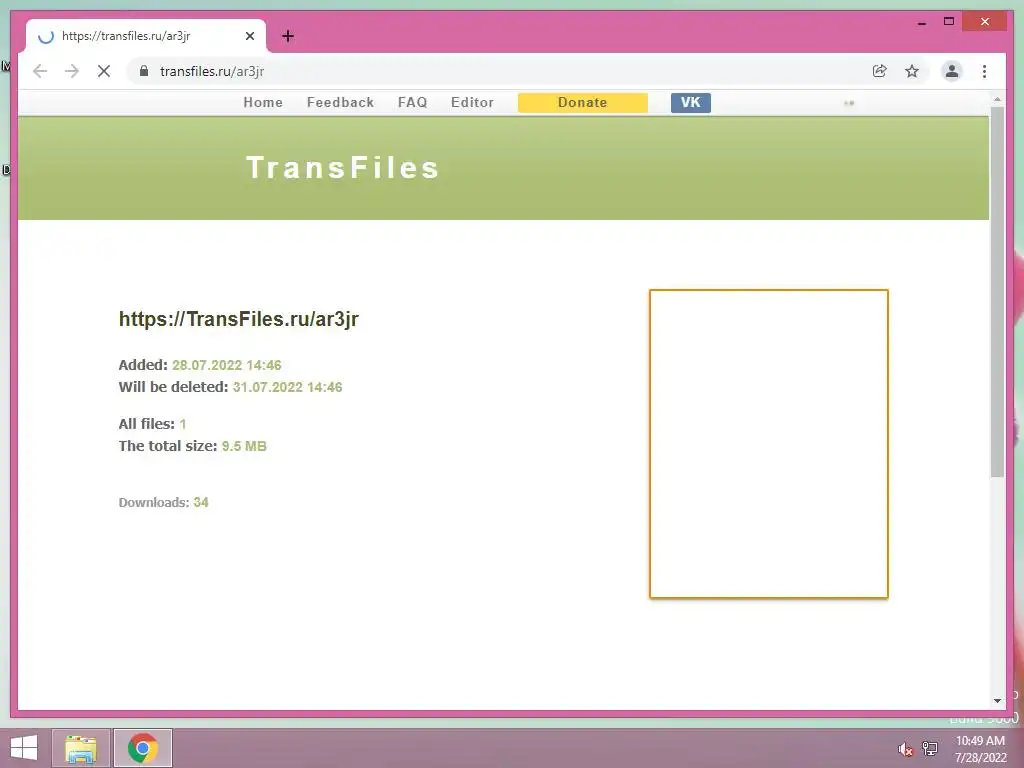Image resolution: width=1024 pixels, height=768 pixels.
Task: Click the Downloads count 34
Action: point(201,502)
